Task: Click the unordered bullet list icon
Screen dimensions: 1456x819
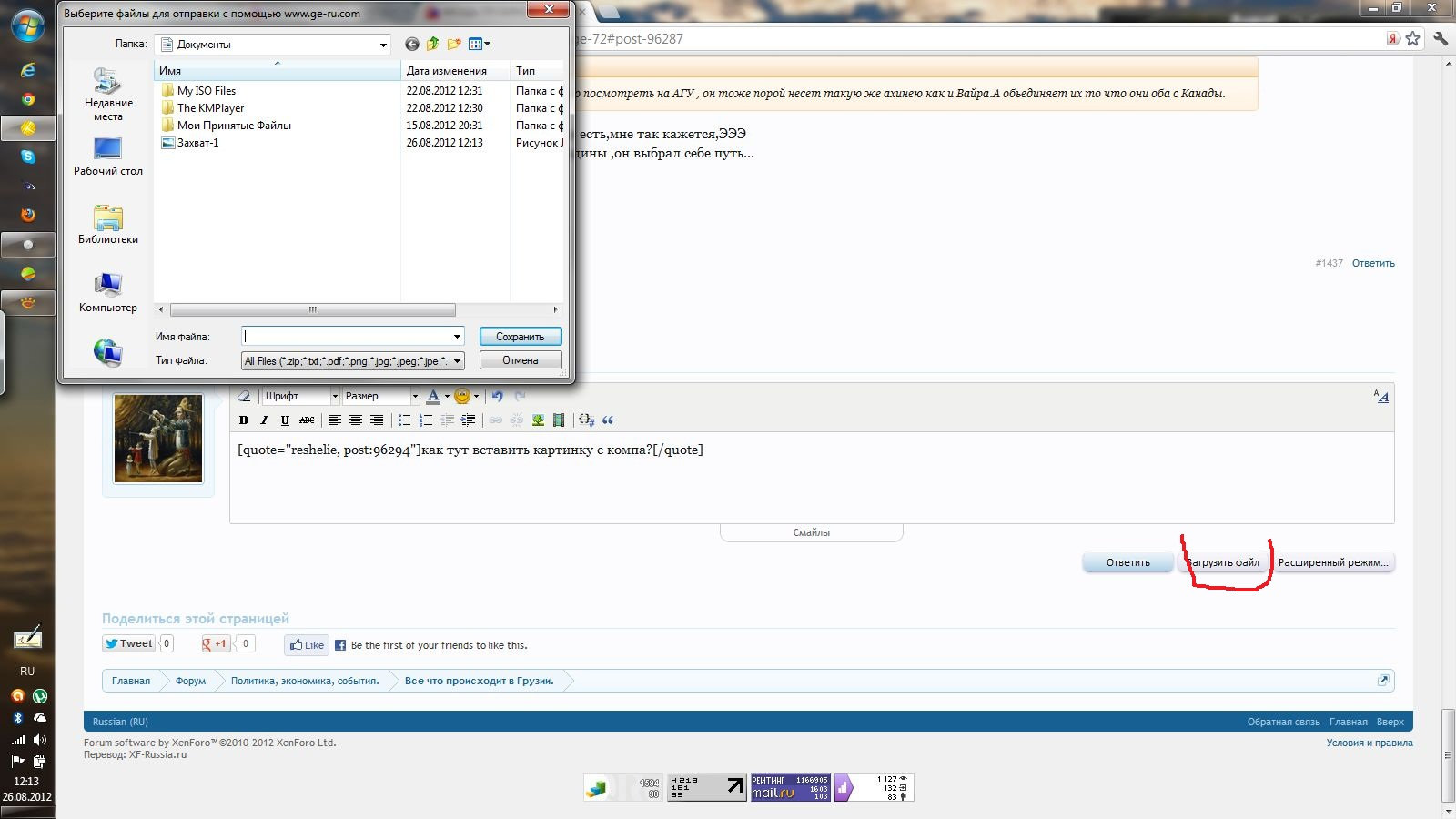Action: [x=404, y=420]
